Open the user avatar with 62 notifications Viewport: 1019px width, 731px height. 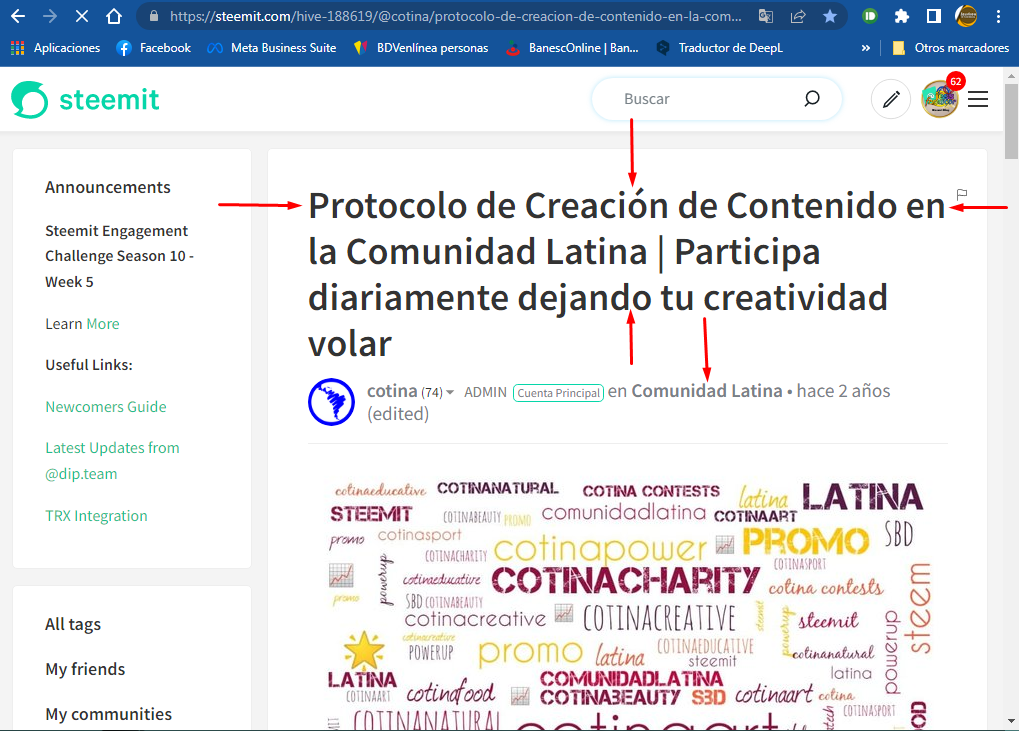coord(940,99)
